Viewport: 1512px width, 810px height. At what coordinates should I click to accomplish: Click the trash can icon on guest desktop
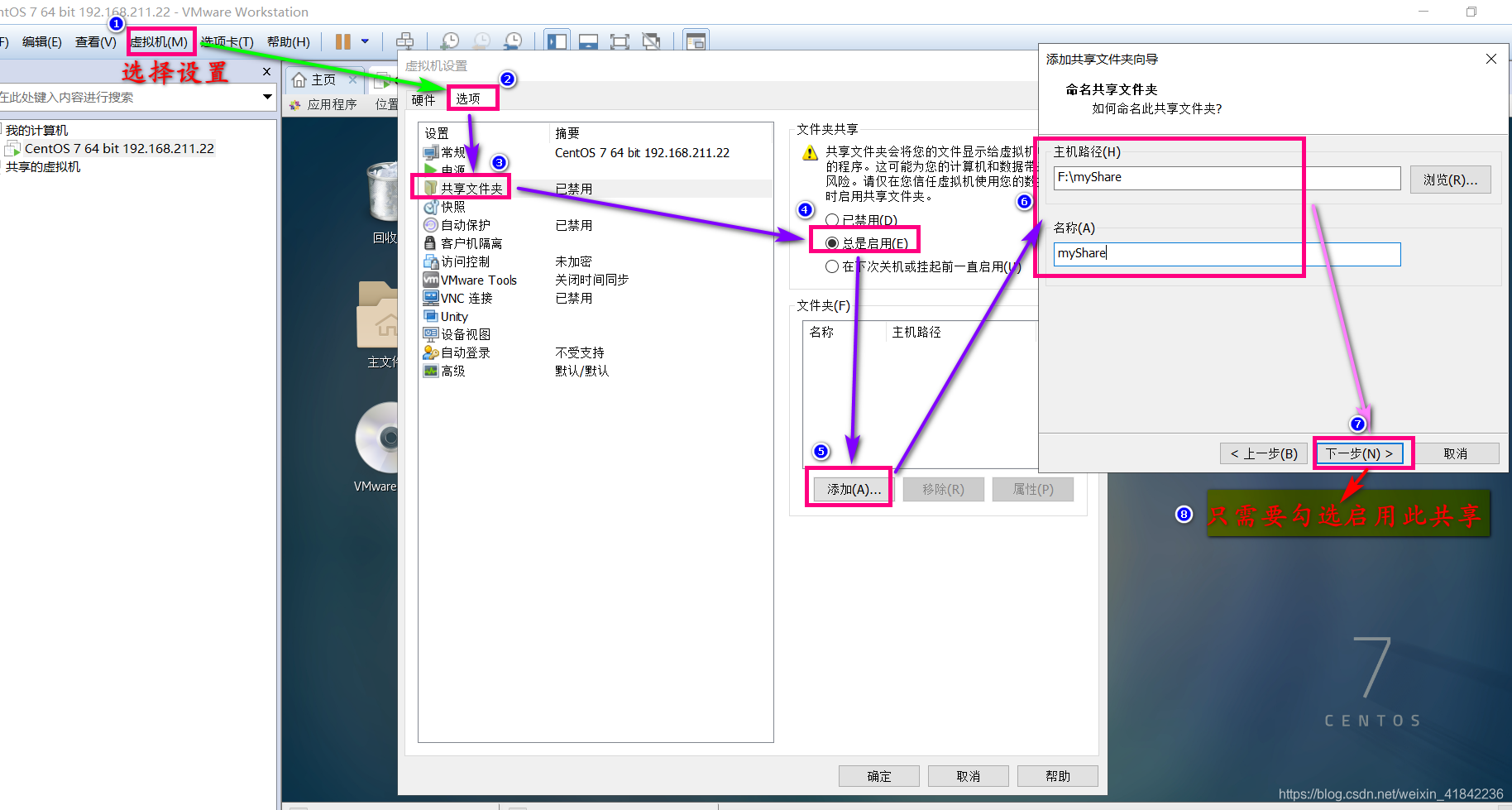tap(382, 191)
